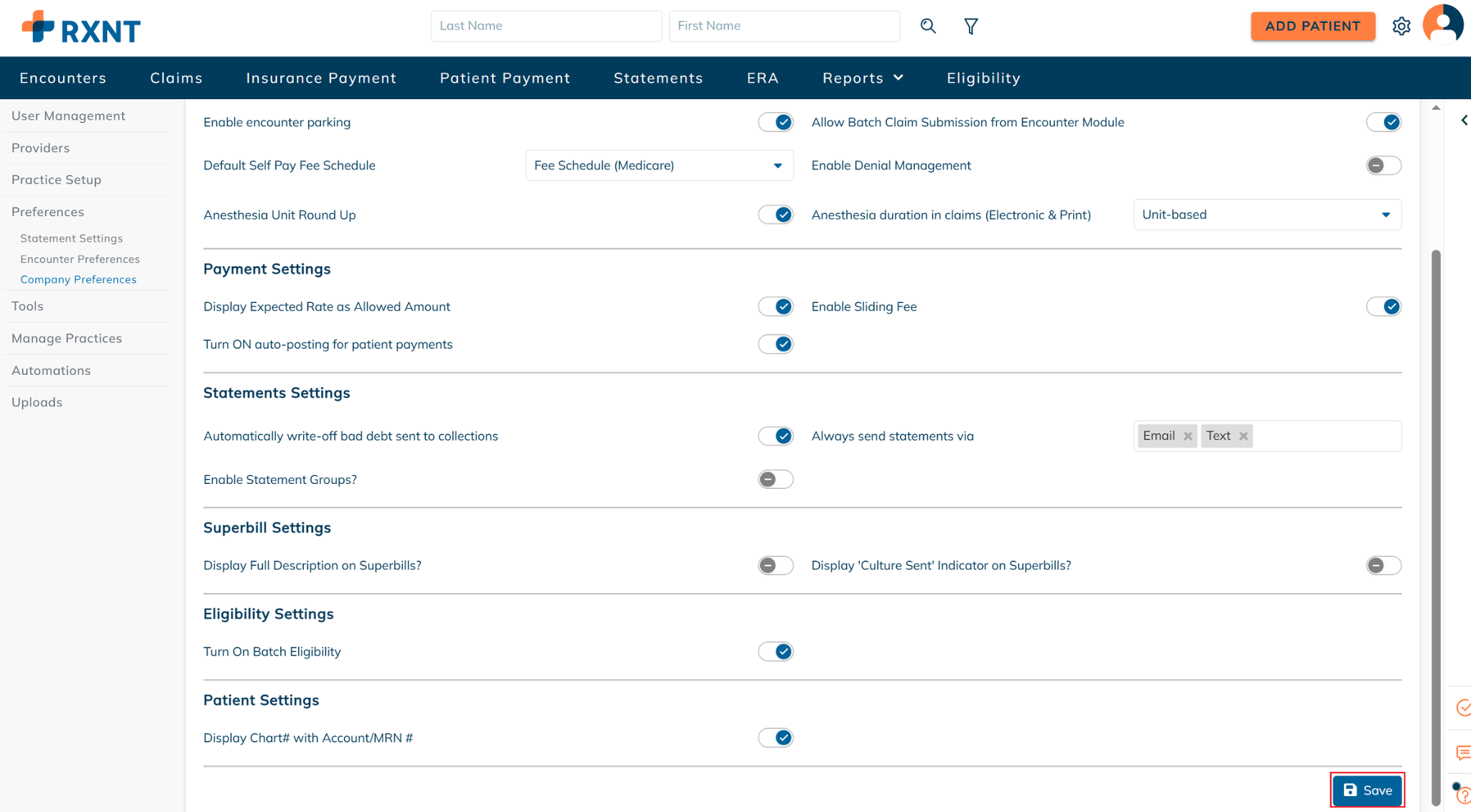Screen dimensions: 1471x812
Task: Remove the Text tag from statements delivery
Action: coord(1243,437)
